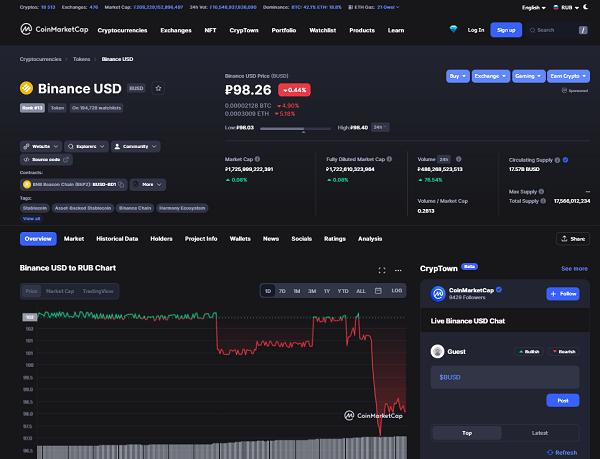Open Portfolio nav item
This screenshot has height=459, width=600.
coord(284,30)
